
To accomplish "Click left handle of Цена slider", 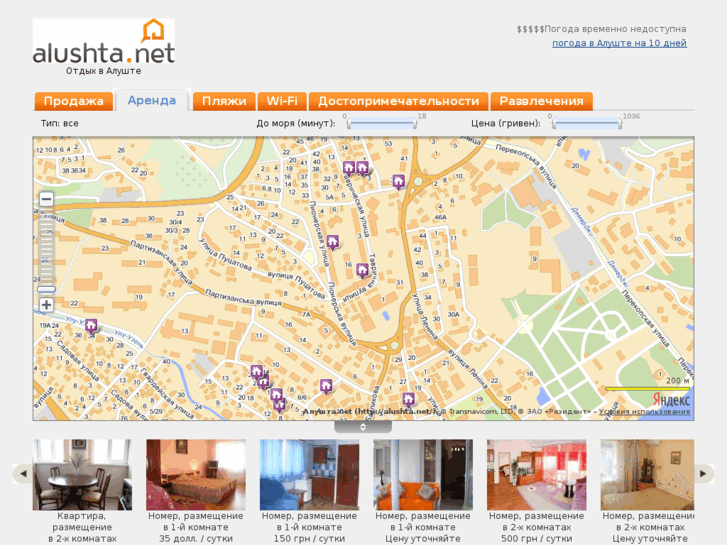I will (554, 124).
